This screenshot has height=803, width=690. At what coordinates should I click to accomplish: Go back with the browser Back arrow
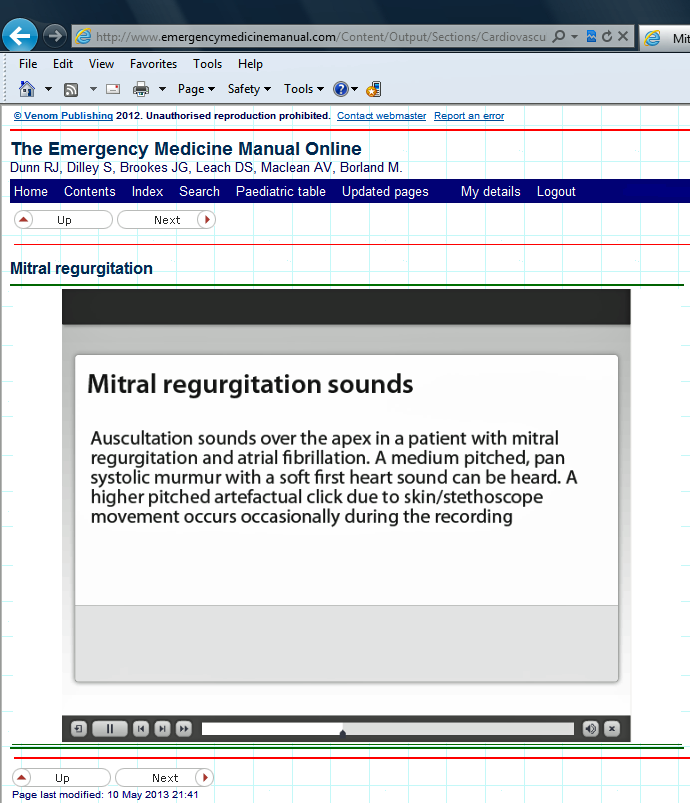(19, 36)
